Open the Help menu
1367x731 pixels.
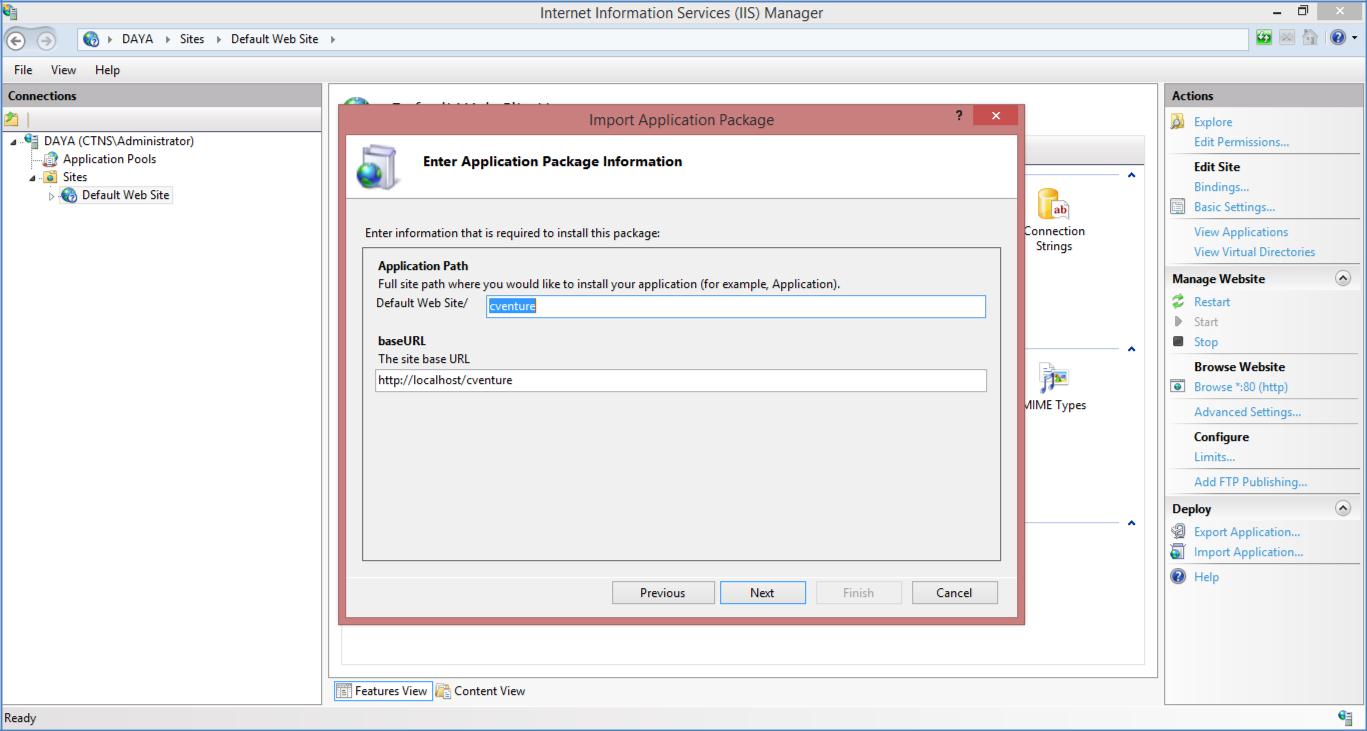point(107,70)
